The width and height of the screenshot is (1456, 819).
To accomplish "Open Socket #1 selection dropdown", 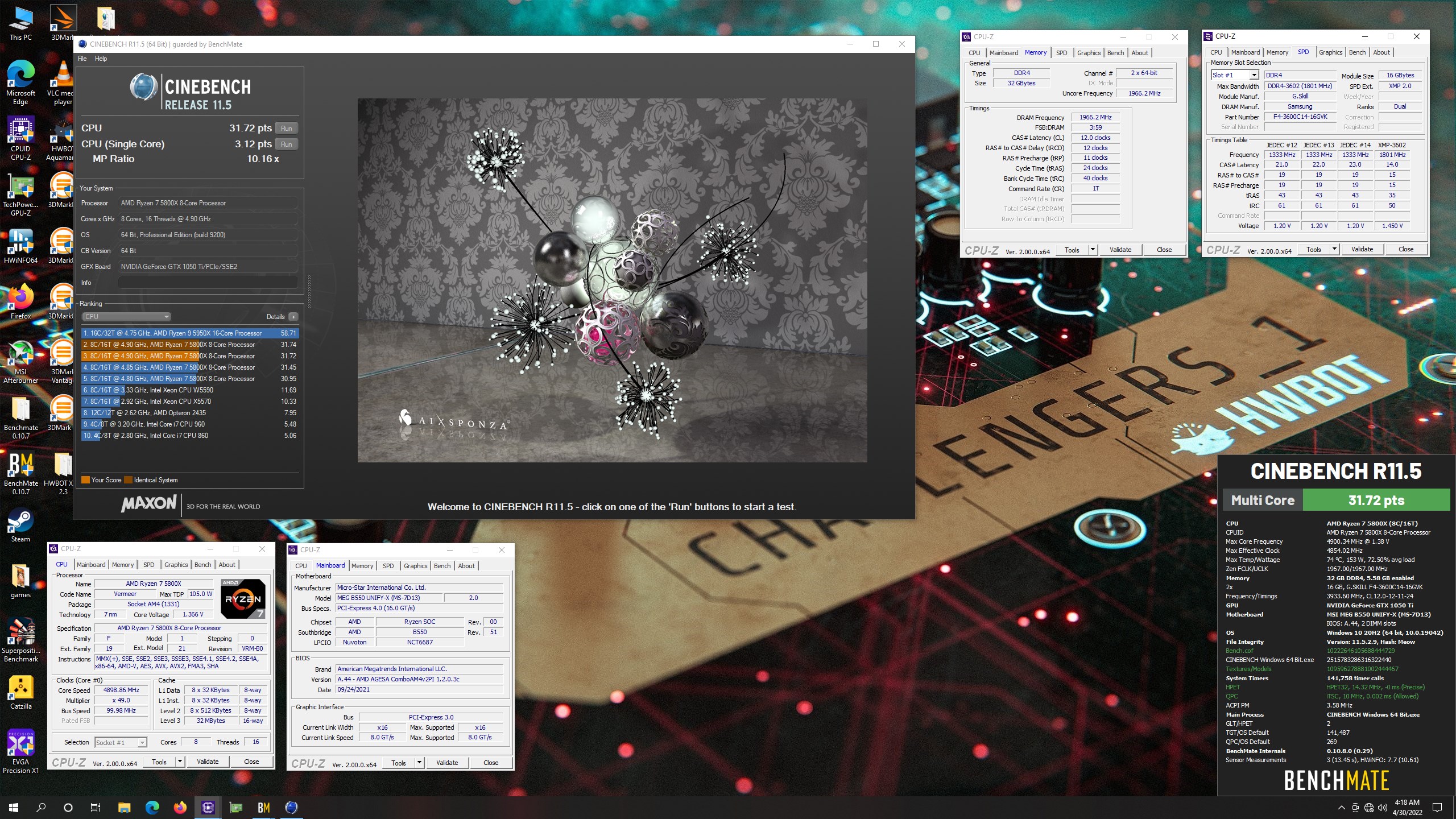I will point(121,742).
